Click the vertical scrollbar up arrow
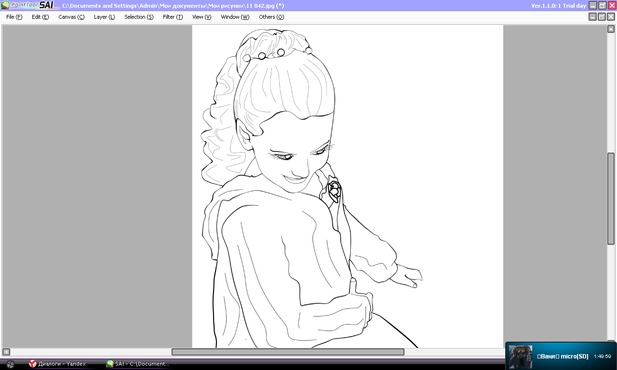Image resolution: width=617 pixels, height=370 pixels. click(611, 29)
